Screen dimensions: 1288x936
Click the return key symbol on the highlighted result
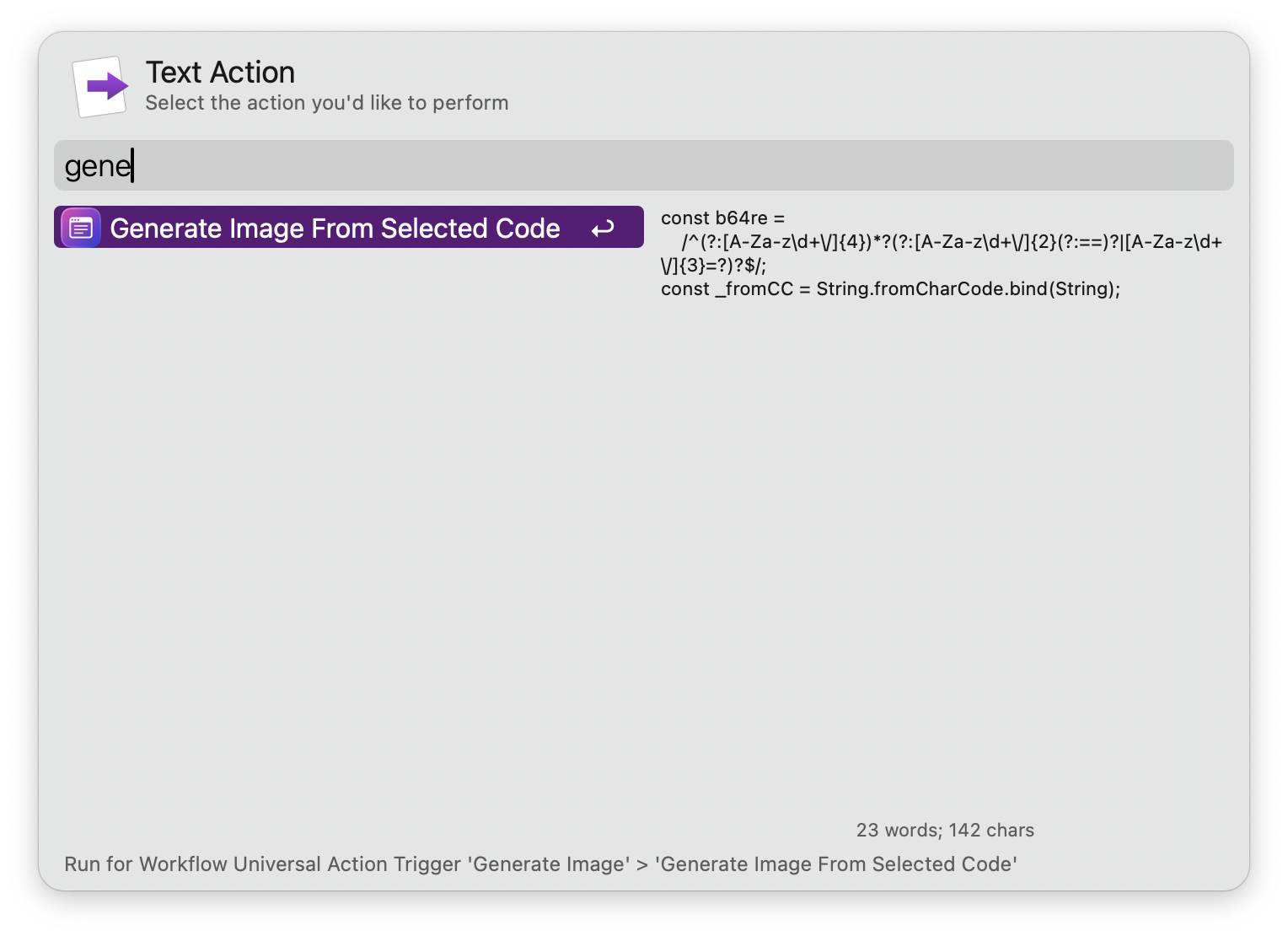(603, 229)
